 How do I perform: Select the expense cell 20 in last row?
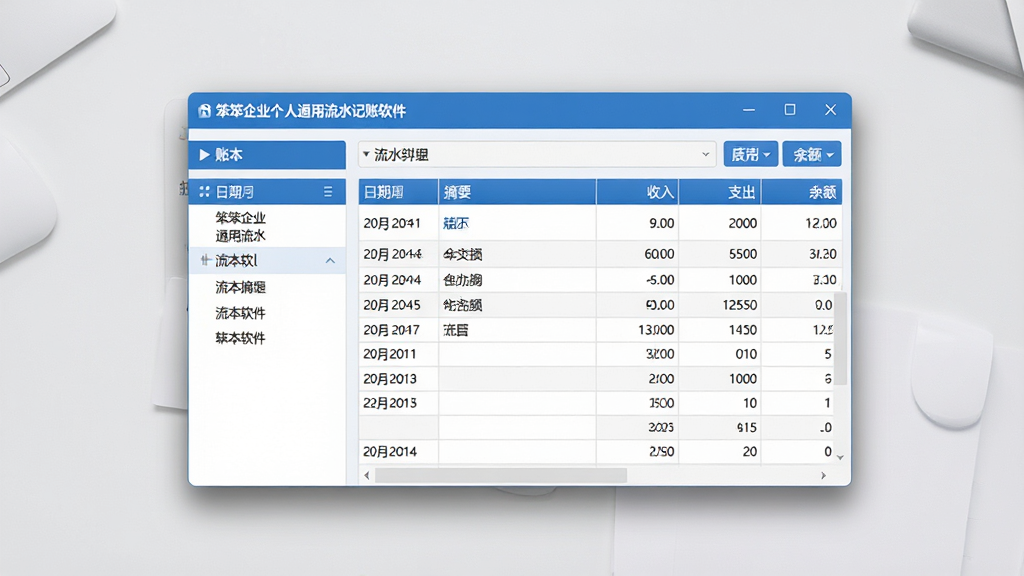click(720, 451)
